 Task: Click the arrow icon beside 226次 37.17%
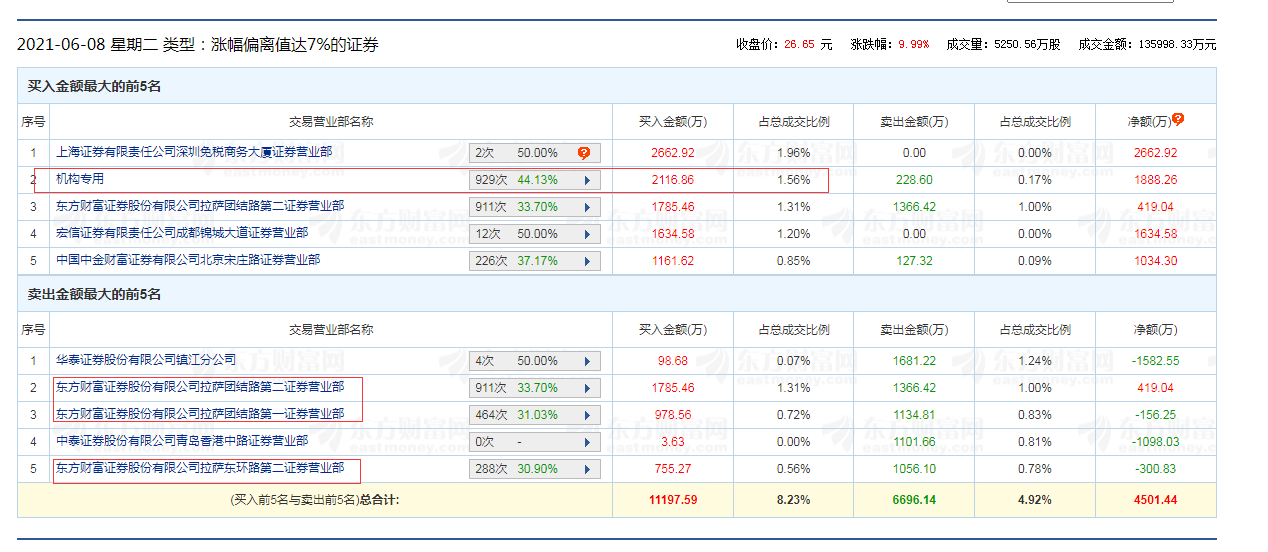[586, 261]
